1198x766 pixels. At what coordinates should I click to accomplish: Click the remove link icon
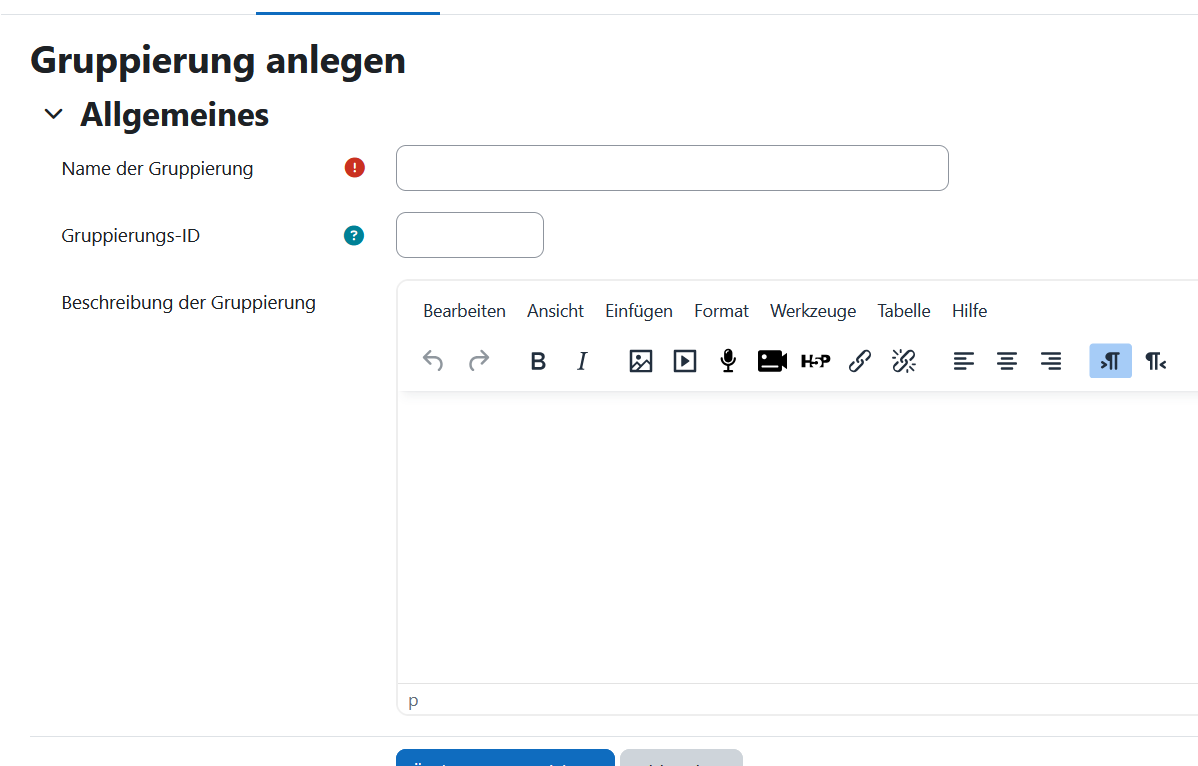pyautogui.click(x=904, y=361)
